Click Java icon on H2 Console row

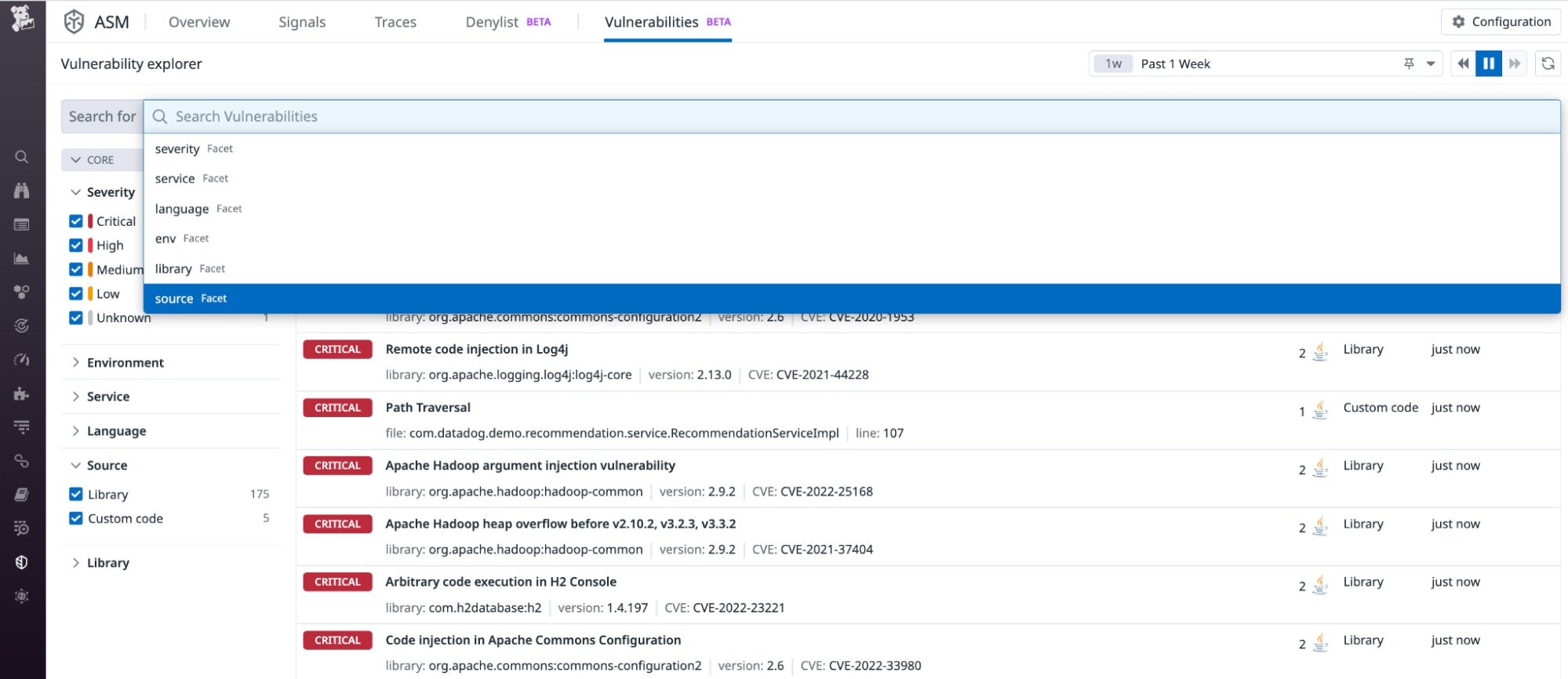[x=1320, y=584]
